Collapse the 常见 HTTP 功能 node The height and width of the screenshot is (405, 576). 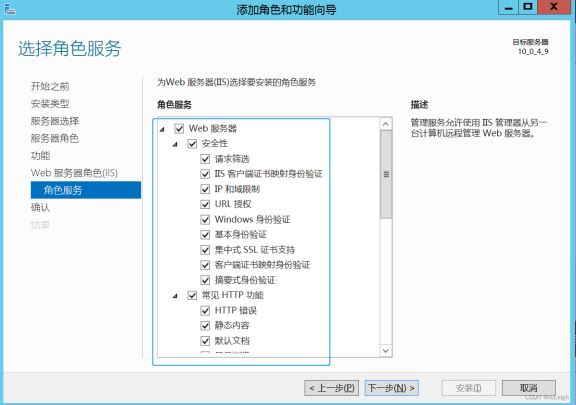coord(175,296)
